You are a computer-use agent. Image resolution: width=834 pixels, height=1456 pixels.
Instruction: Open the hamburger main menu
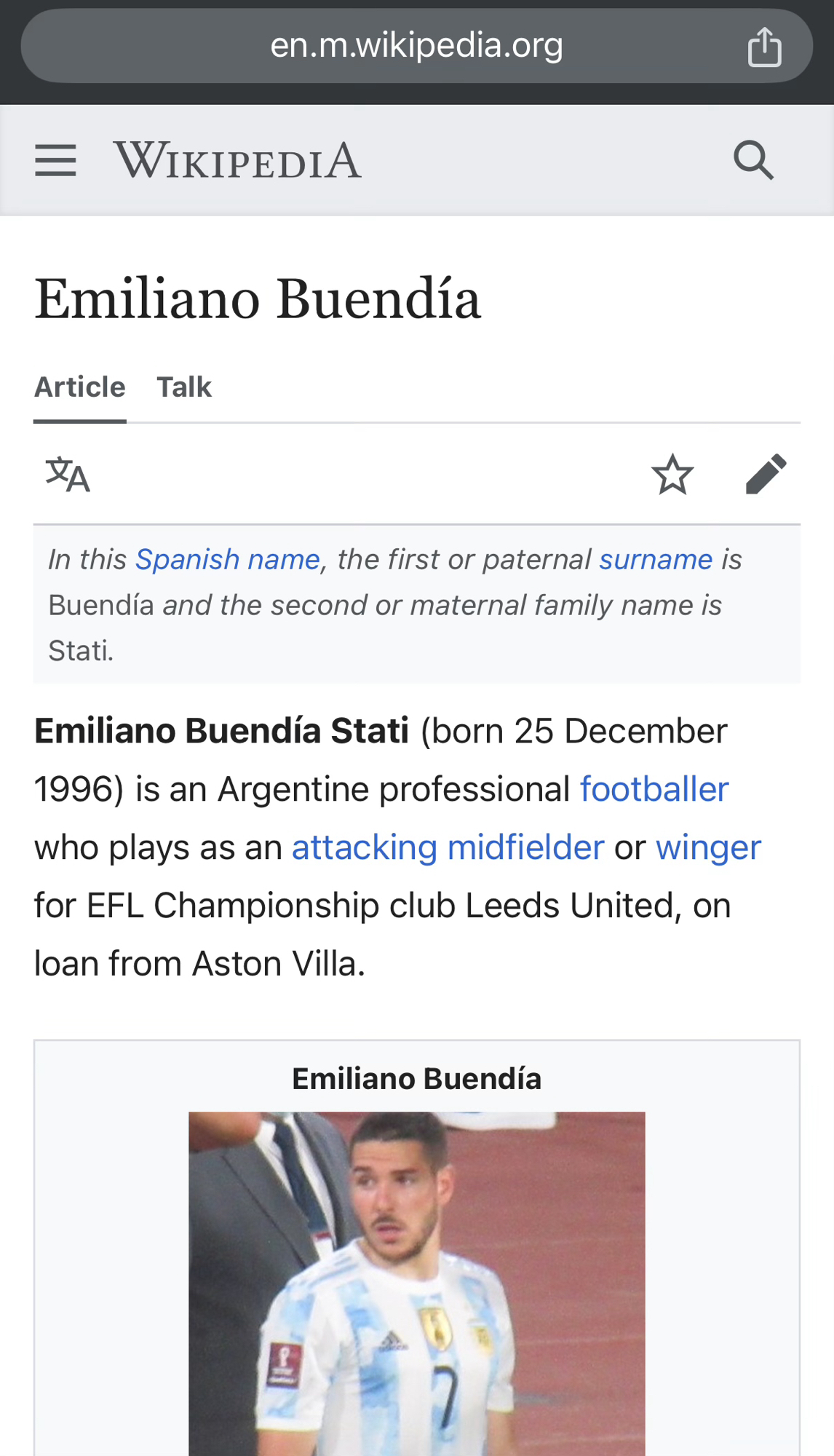55,160
